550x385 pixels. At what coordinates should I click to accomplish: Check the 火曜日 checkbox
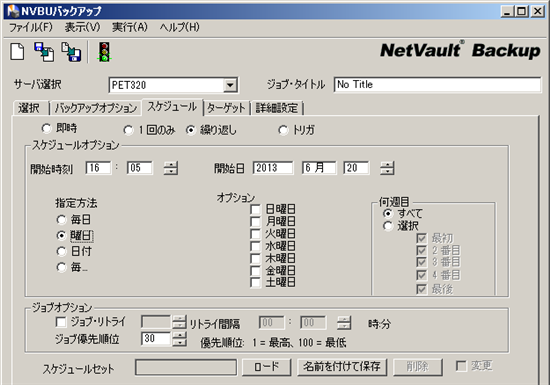click(255, 234)
